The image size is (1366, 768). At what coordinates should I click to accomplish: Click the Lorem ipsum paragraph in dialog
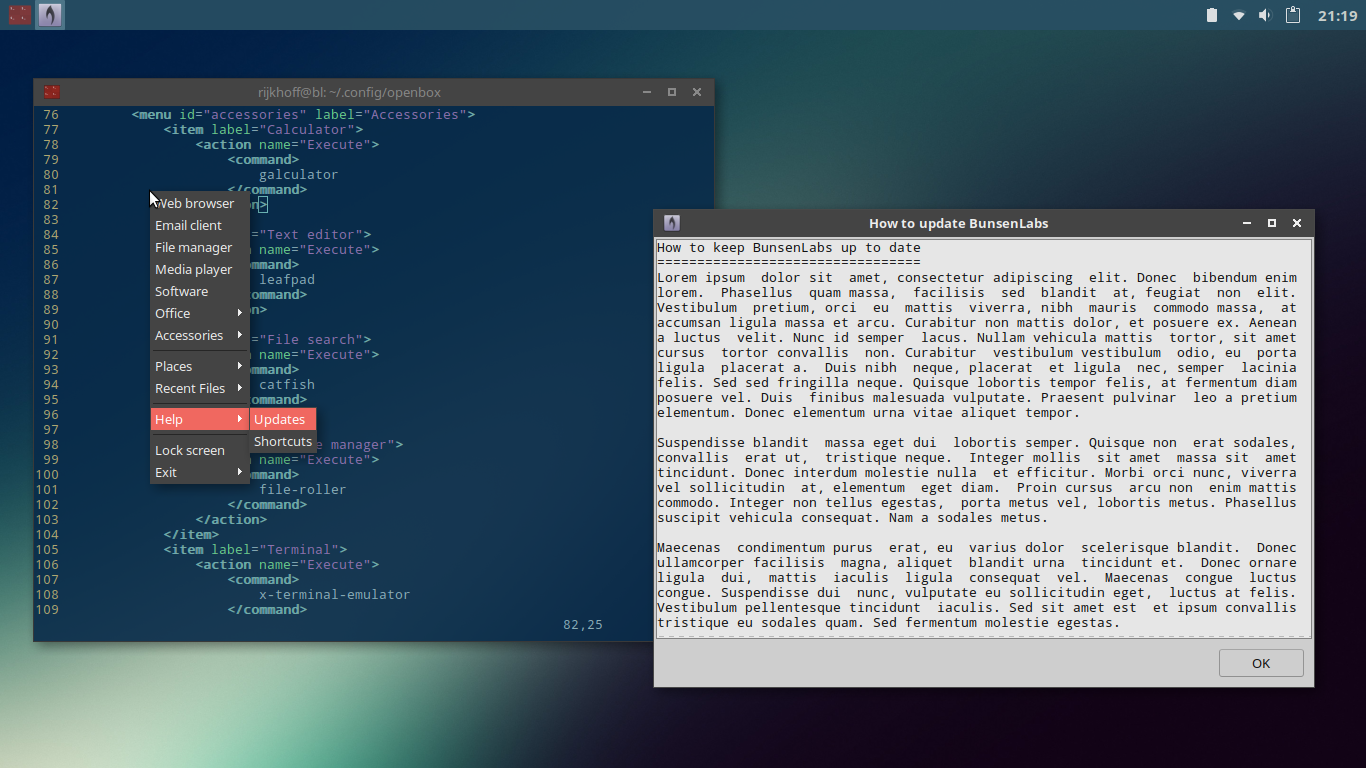pyautogui.click(x=977, y=345)
